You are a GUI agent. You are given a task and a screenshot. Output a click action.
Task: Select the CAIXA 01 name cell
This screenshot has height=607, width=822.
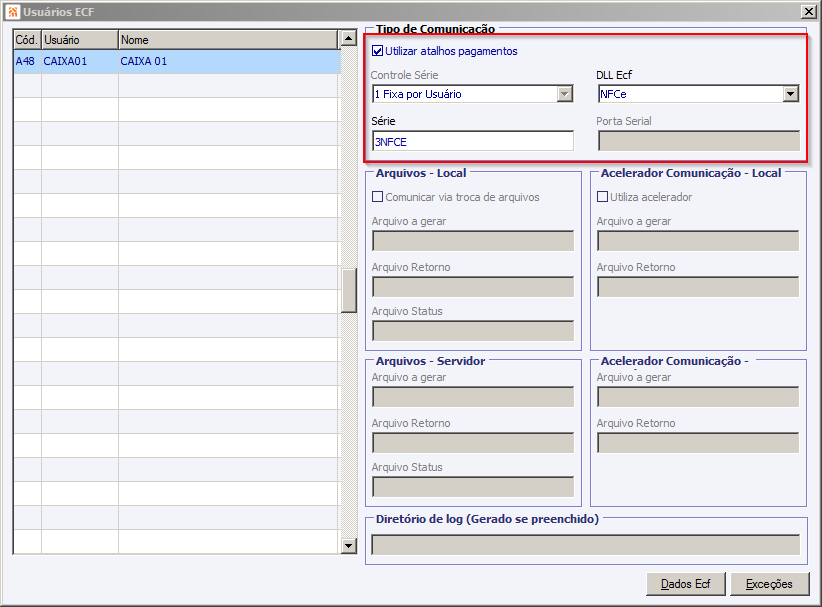pyautogui.click(x=228, y=61)
